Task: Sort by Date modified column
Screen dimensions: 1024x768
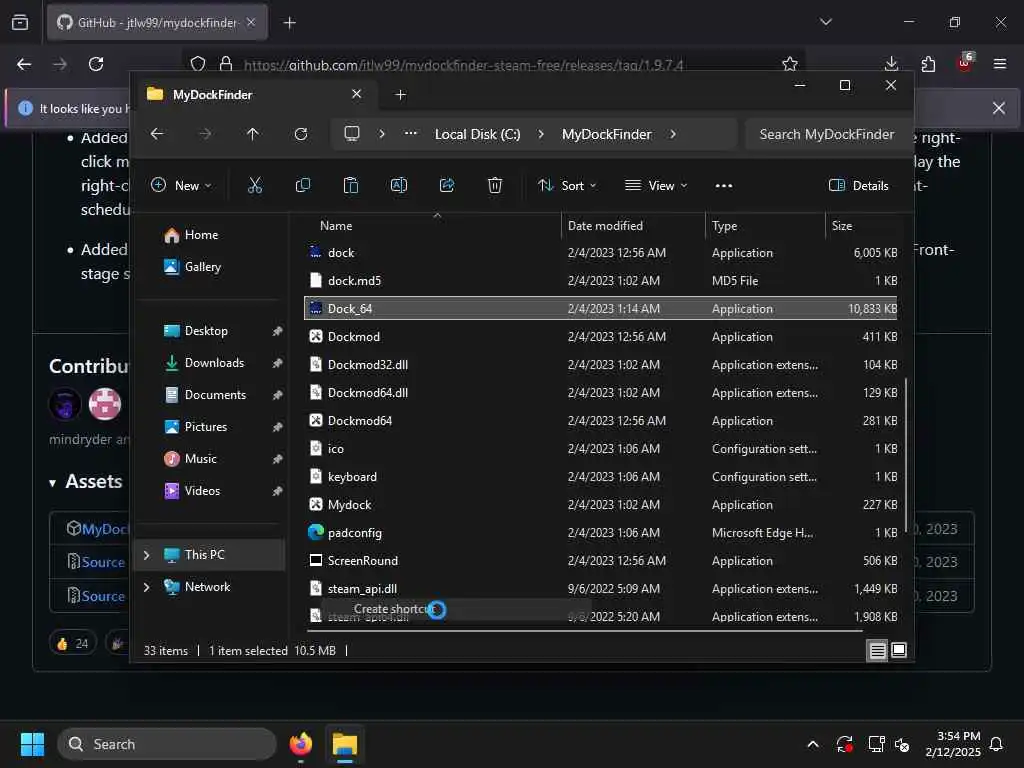Action: pos(605,225)
